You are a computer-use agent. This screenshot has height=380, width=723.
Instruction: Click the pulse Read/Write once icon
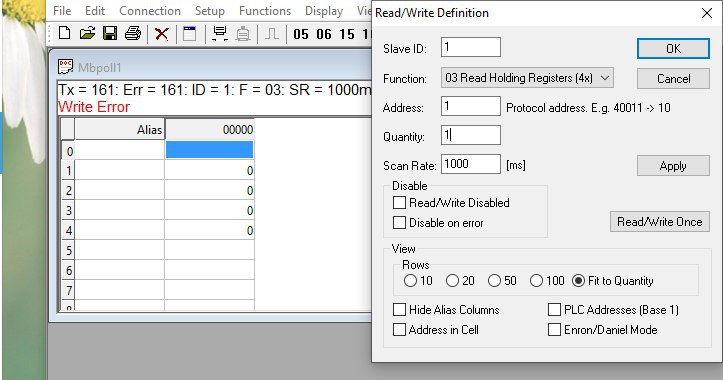click(272, 34)
